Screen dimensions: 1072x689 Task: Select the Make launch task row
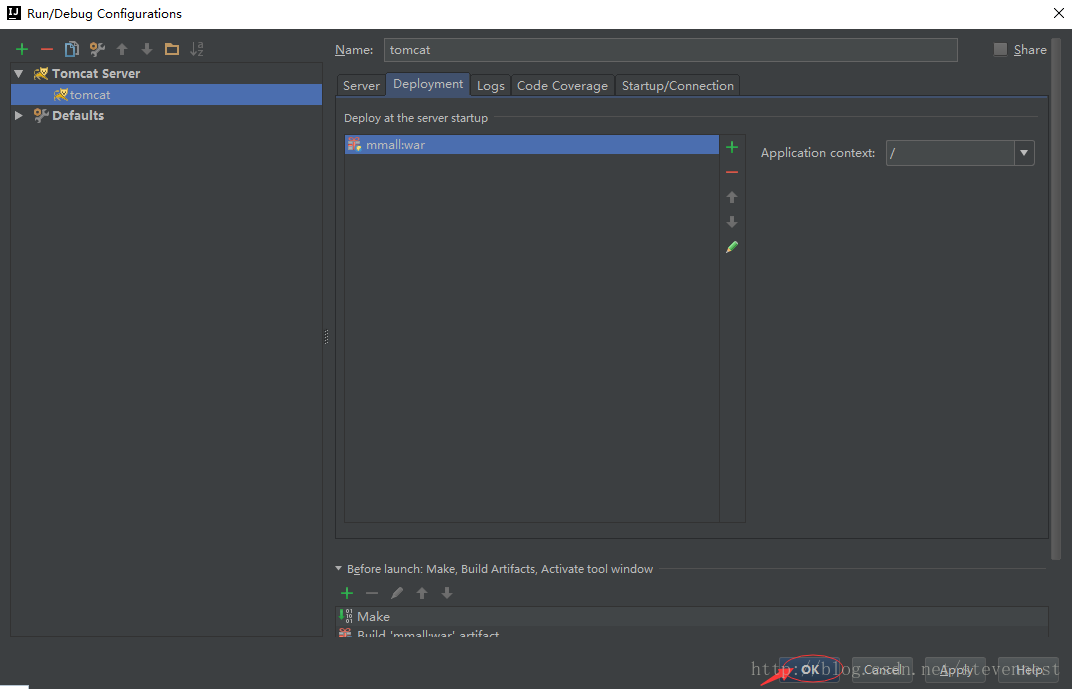693,616
